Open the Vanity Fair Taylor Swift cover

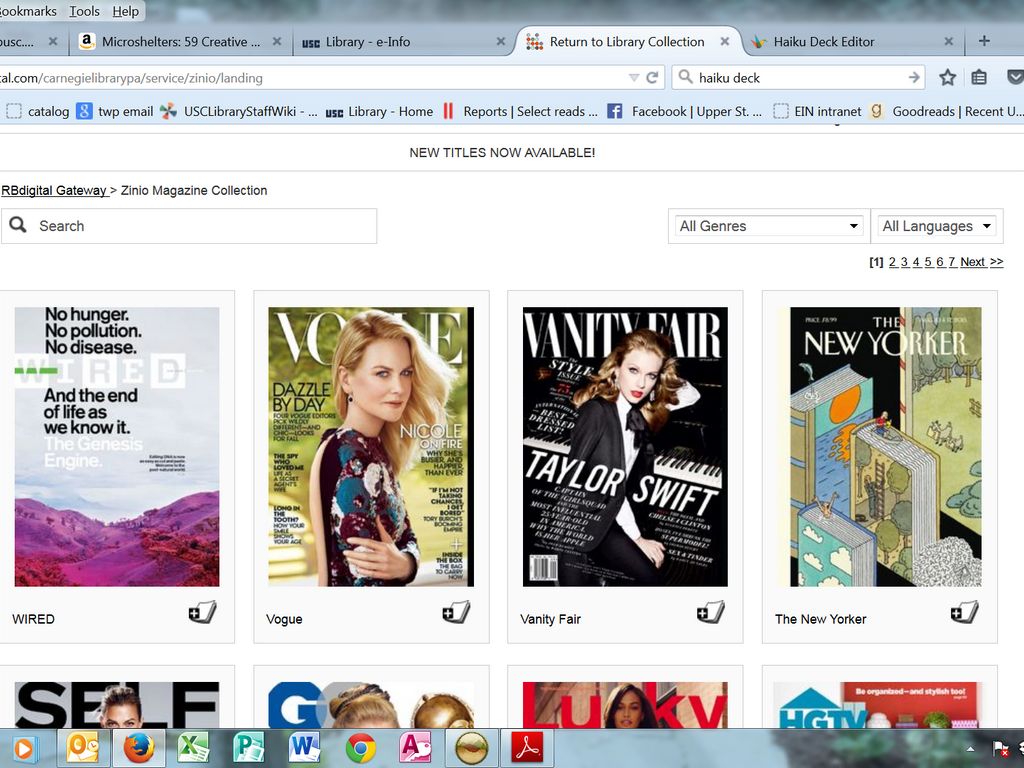coord(625,446)
